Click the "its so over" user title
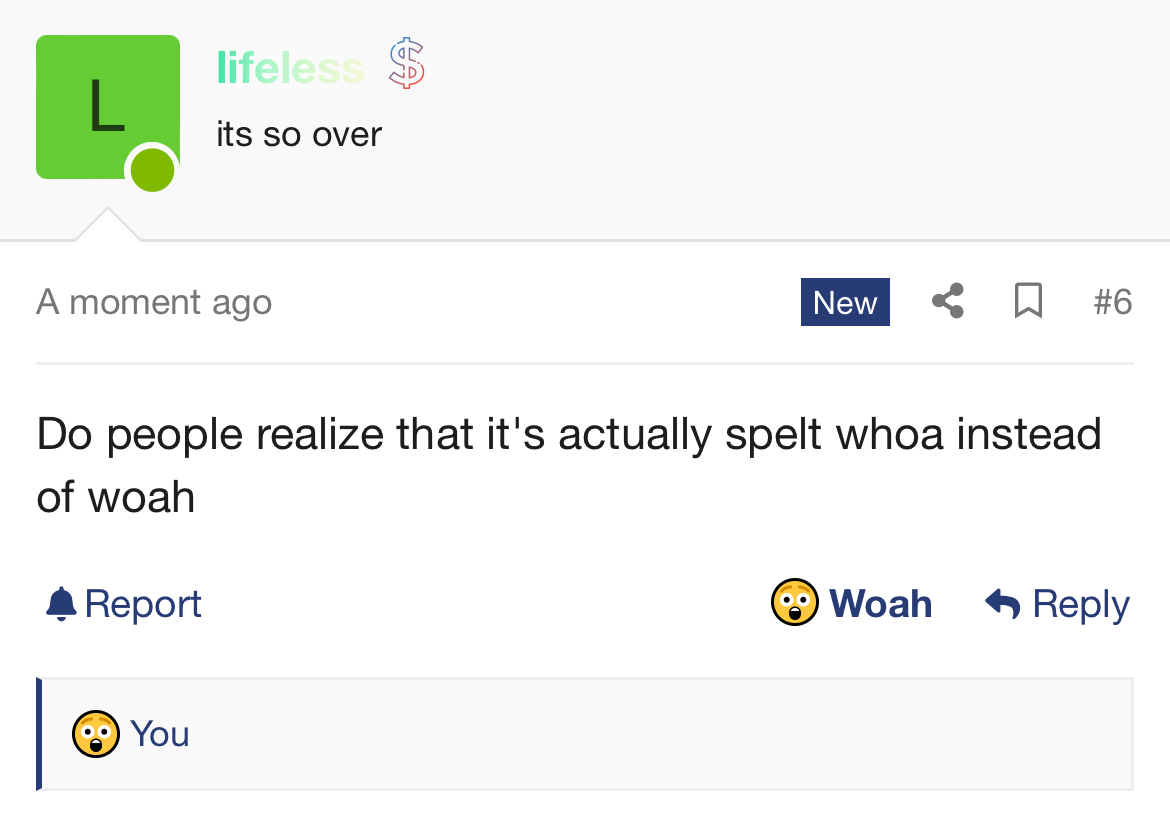The height and width of the screenshot is (819, 1170). pyautogui.click(x=299, y=134)
